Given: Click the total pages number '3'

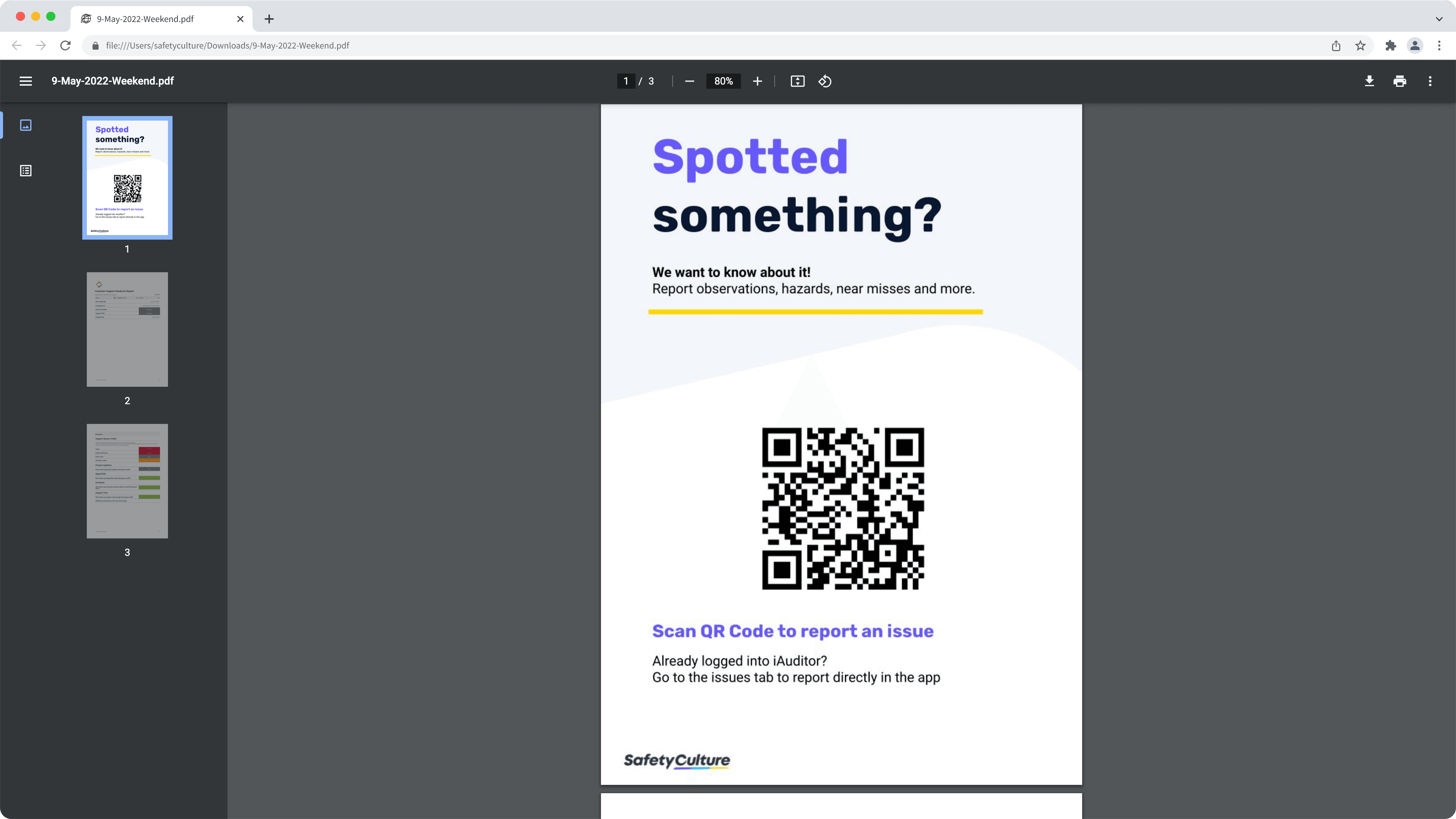Looking at the screenshot, I should click(x=651, y=81).
